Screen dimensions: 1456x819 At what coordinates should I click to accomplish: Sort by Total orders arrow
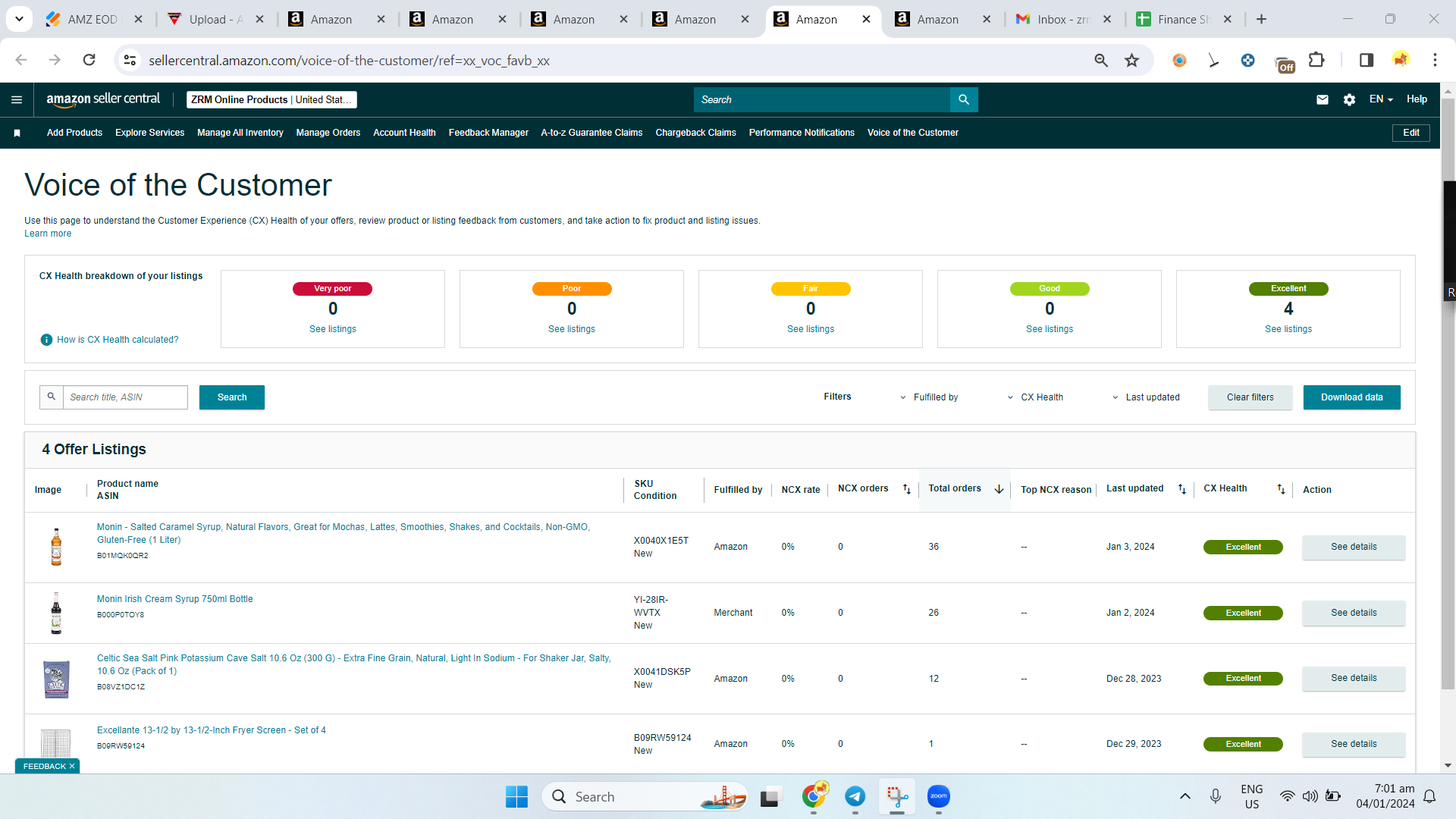click(999, 489)
